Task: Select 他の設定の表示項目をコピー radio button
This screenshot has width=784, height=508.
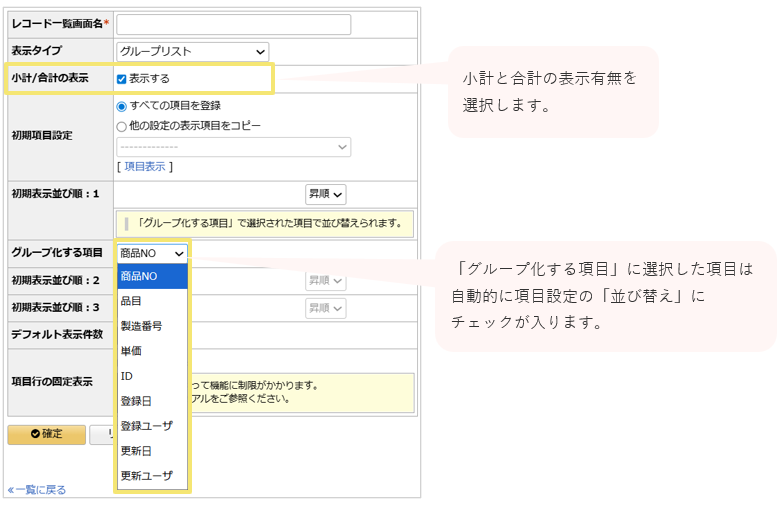Action: coord(121,126)
